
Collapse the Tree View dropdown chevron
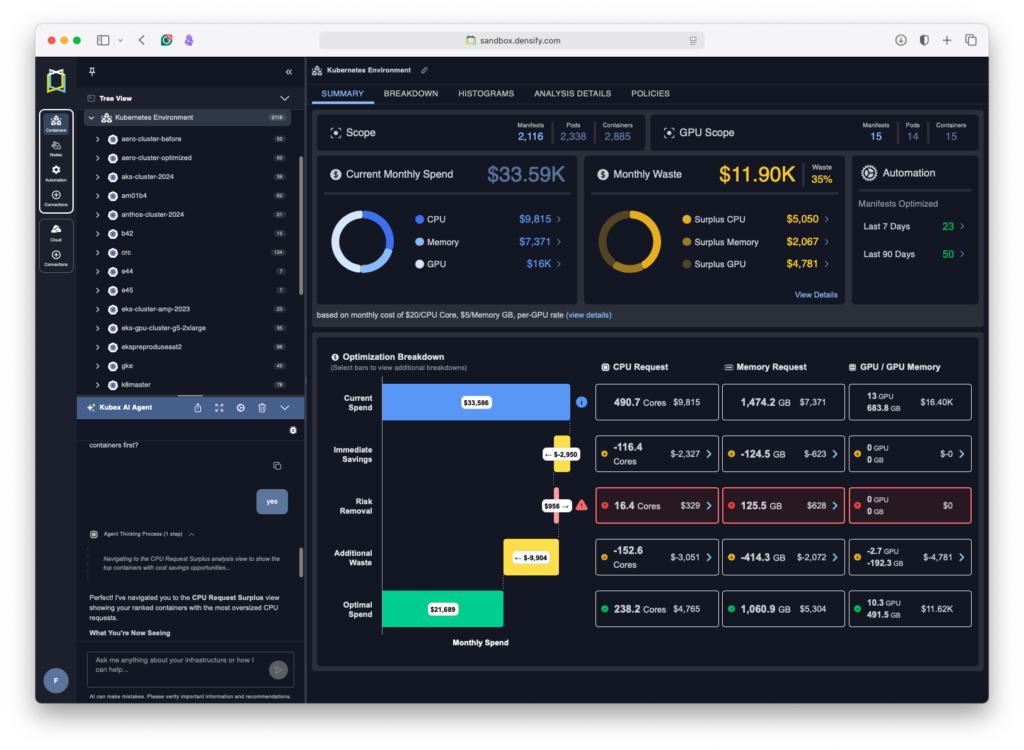284,98
